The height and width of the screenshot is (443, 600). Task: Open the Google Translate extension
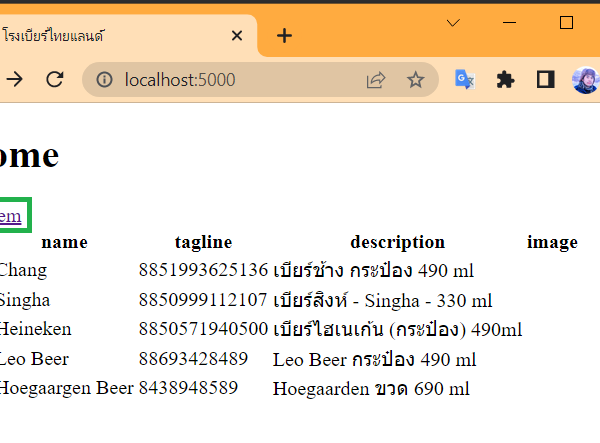[465, 80]
